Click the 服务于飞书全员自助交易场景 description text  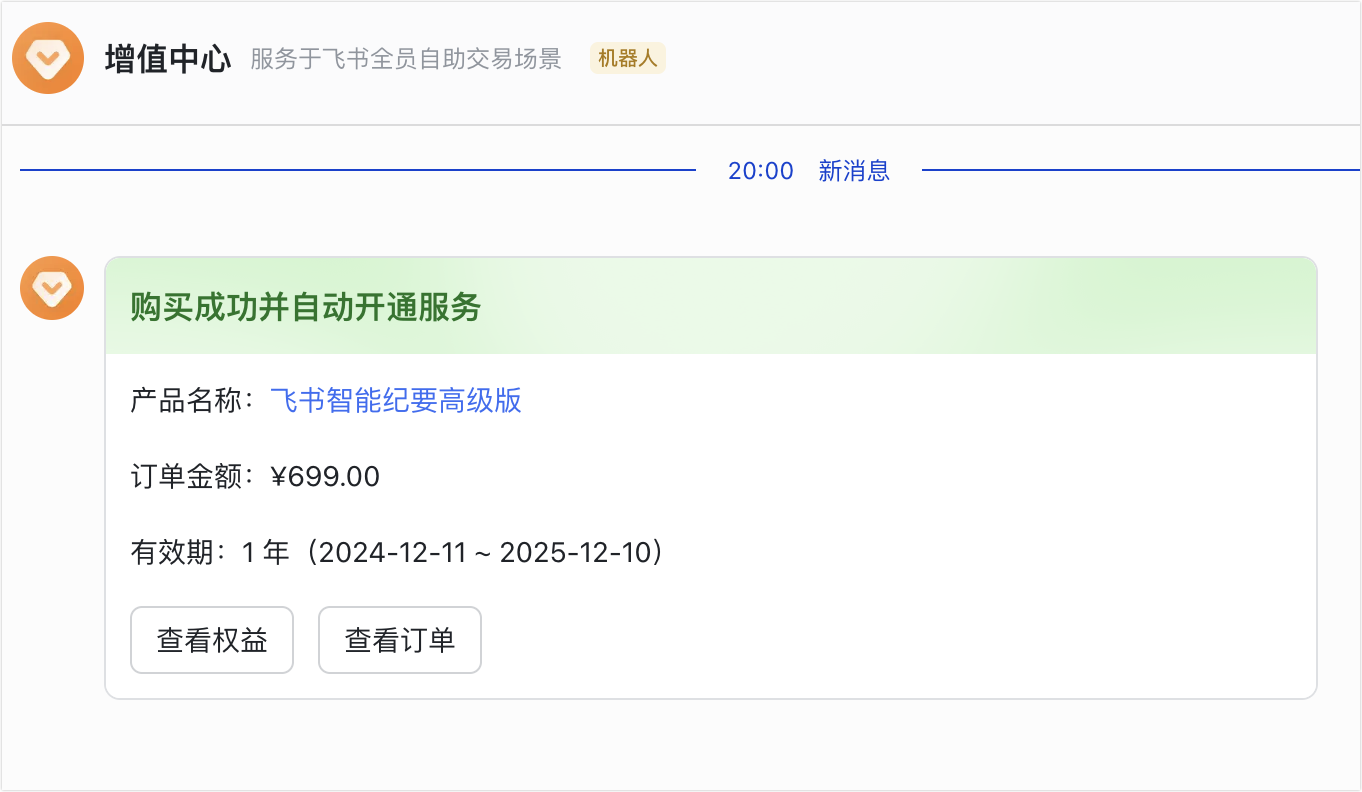point(406,59)
